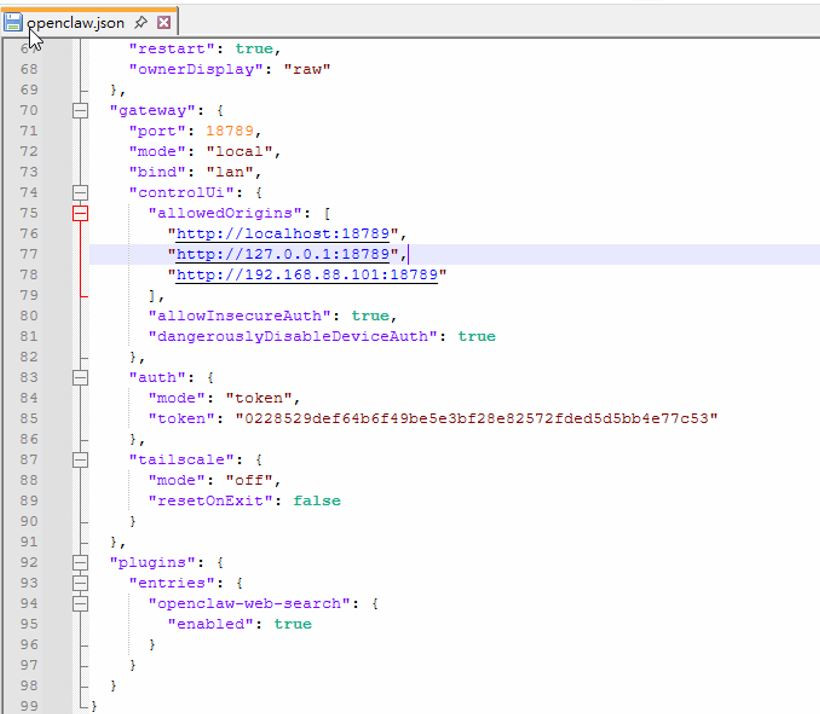820x714 pixels.
Task: Click the "lan" bind value
Action: (230, 172)
